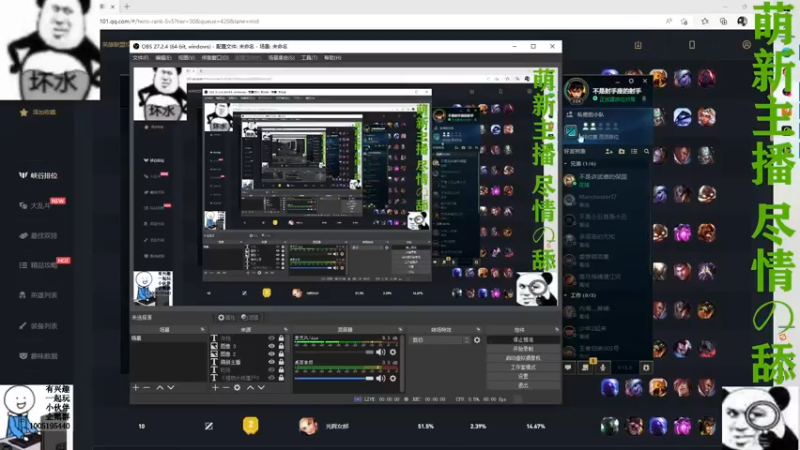Open browser profile avatar icon
Screen dimensions: 800x450
[x=742, y=21]
